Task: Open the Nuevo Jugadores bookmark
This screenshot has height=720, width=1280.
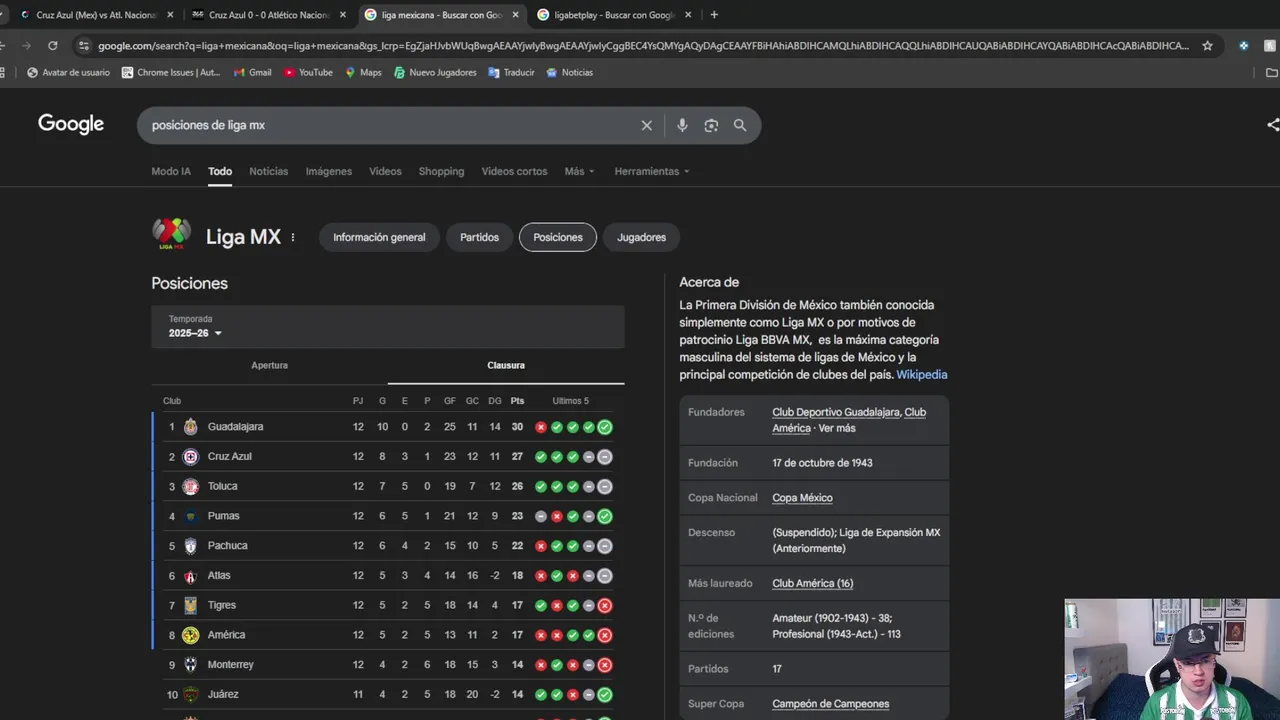Action: [435, 72]
